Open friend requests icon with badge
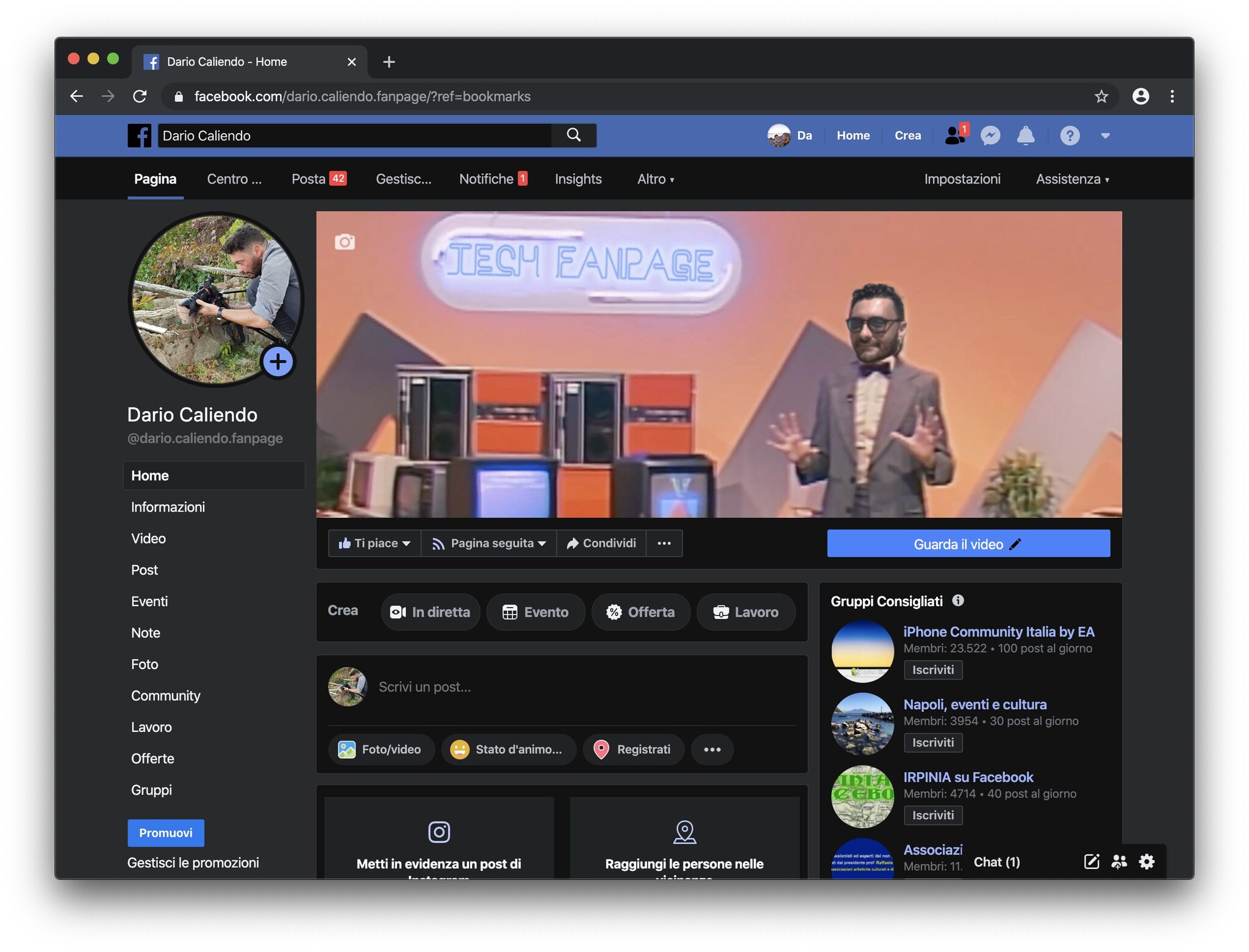 [955, 135]
